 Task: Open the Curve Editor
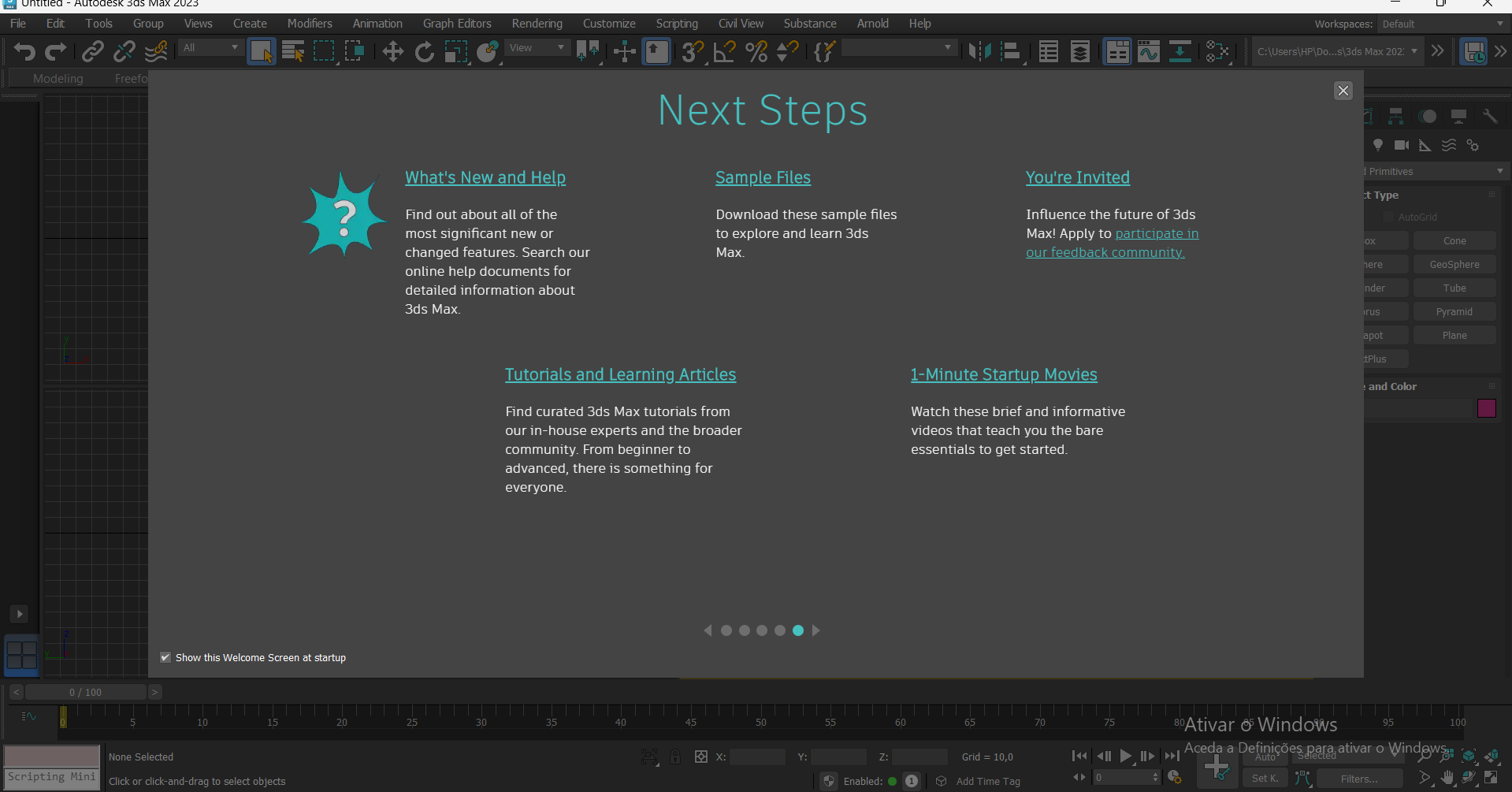click(x=1149, y=52)
